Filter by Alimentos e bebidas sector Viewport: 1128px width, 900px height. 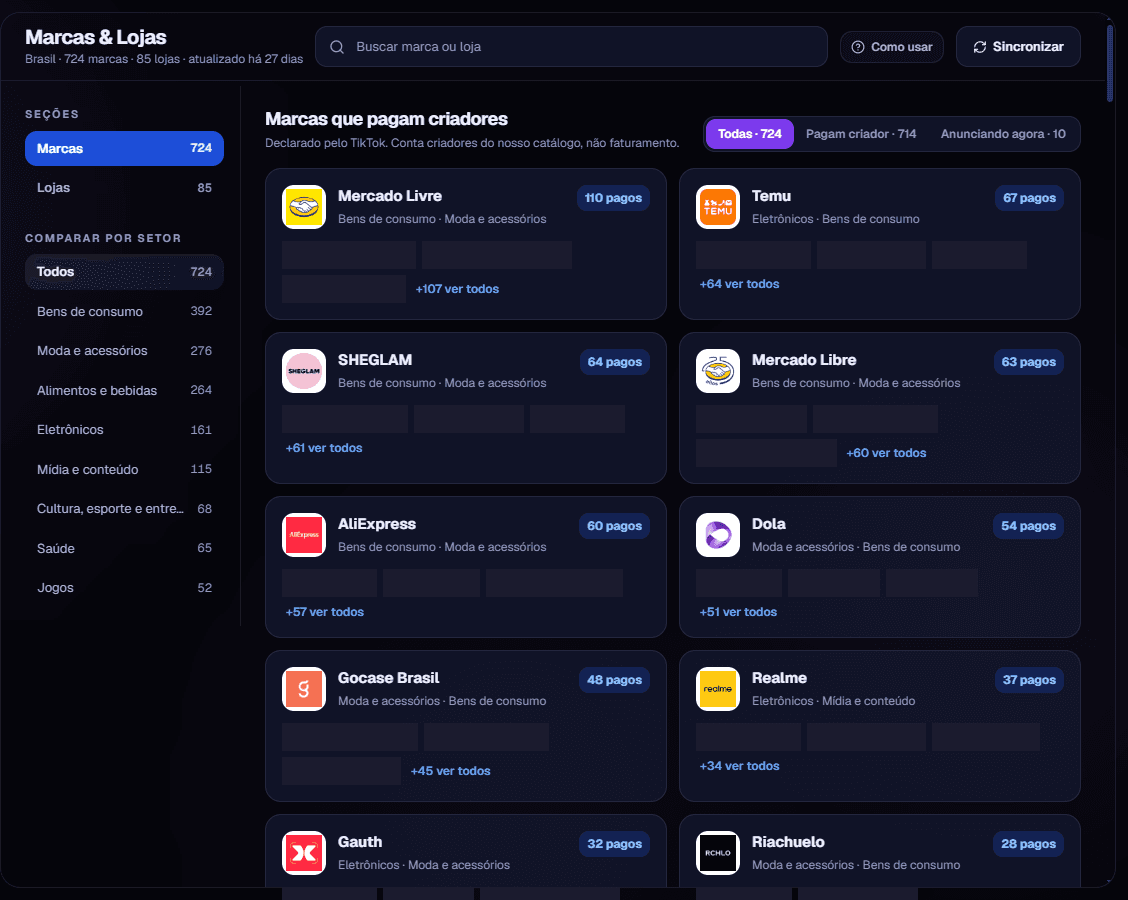coord(124,391)
